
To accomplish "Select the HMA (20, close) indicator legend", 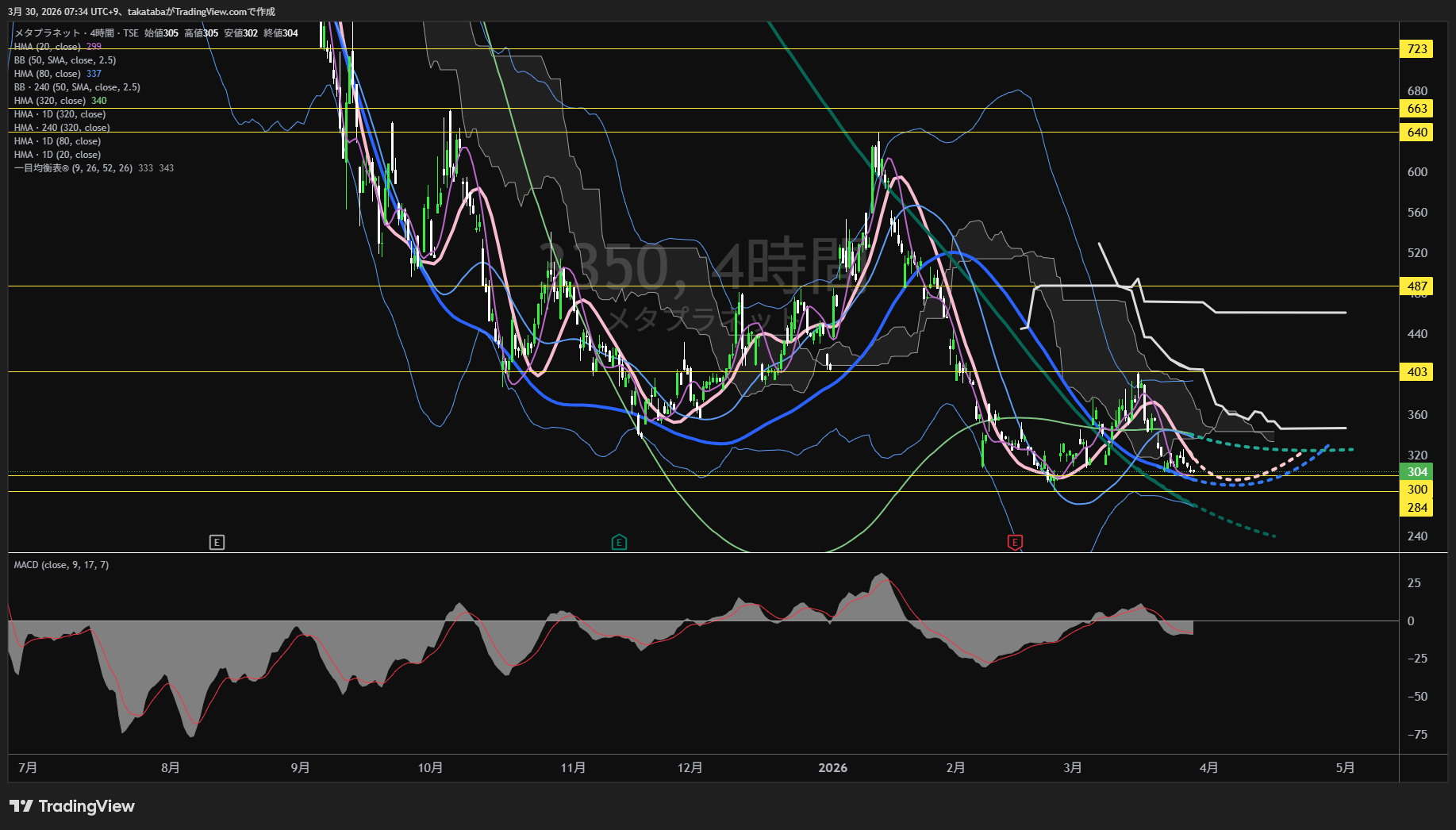I will click(48, 47).
